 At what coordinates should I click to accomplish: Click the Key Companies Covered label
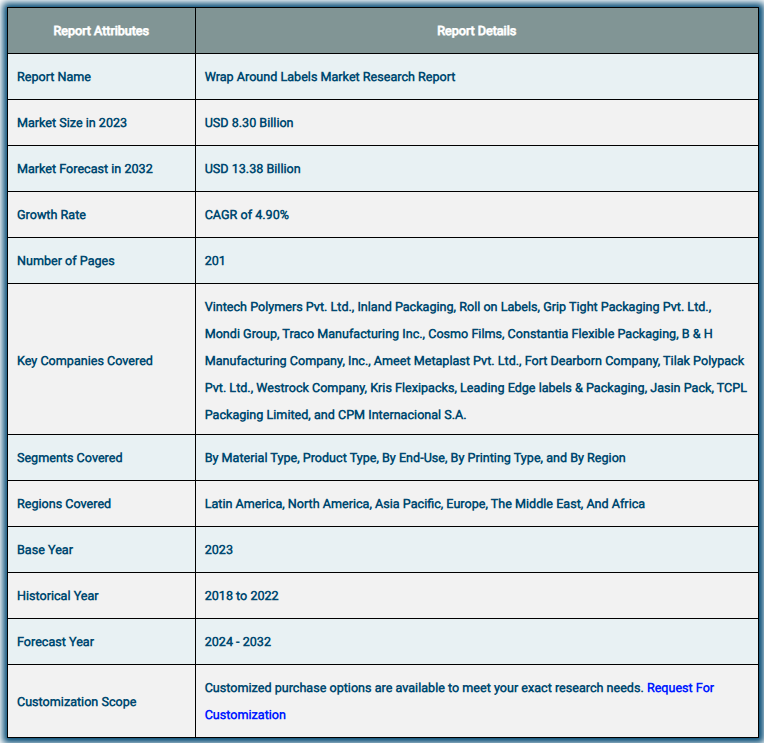(x=85, y=361)
